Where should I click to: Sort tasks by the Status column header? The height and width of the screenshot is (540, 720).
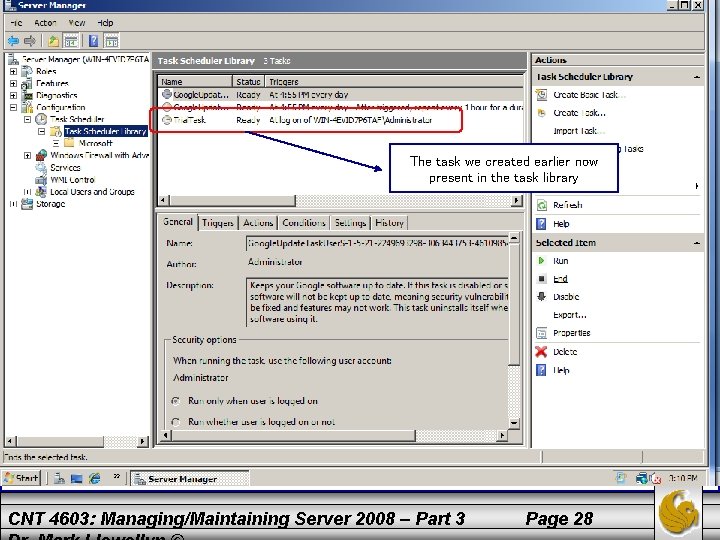coord(248,82)
